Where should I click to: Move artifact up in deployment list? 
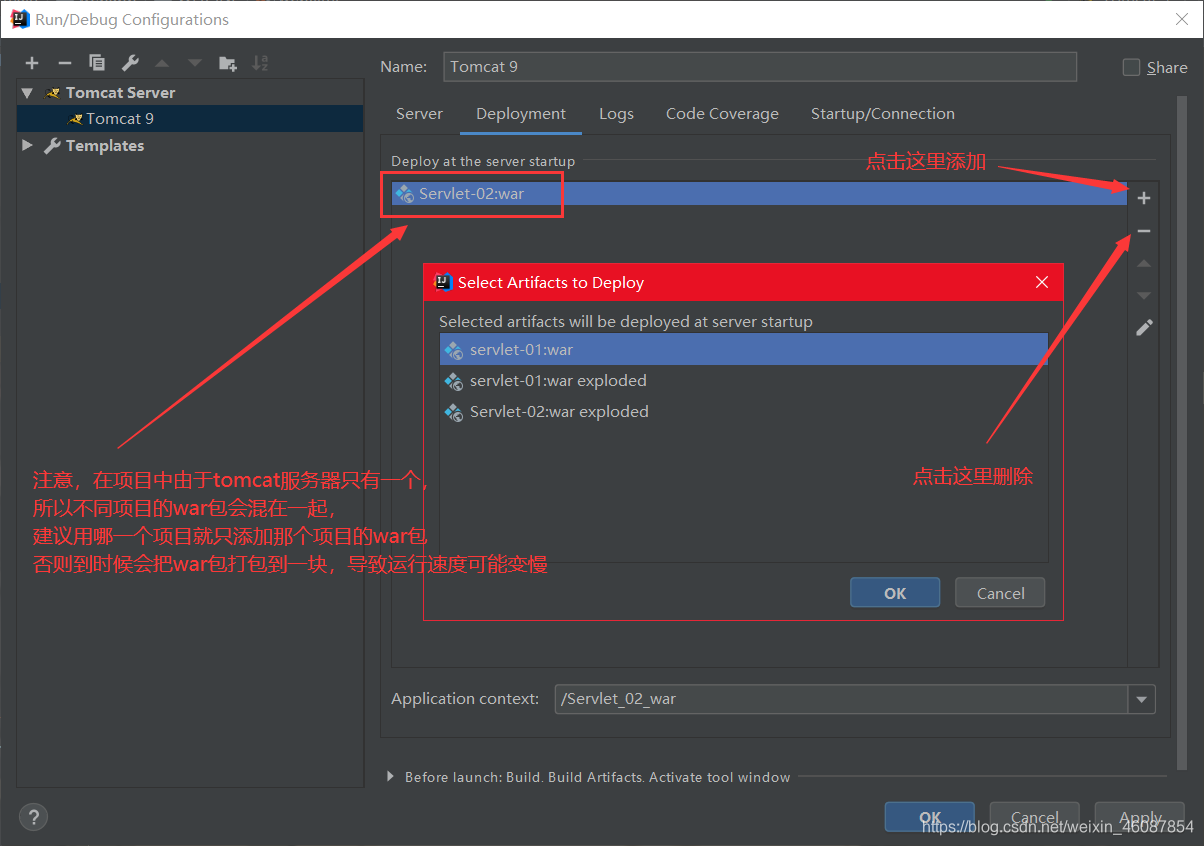click(1144, 264)
